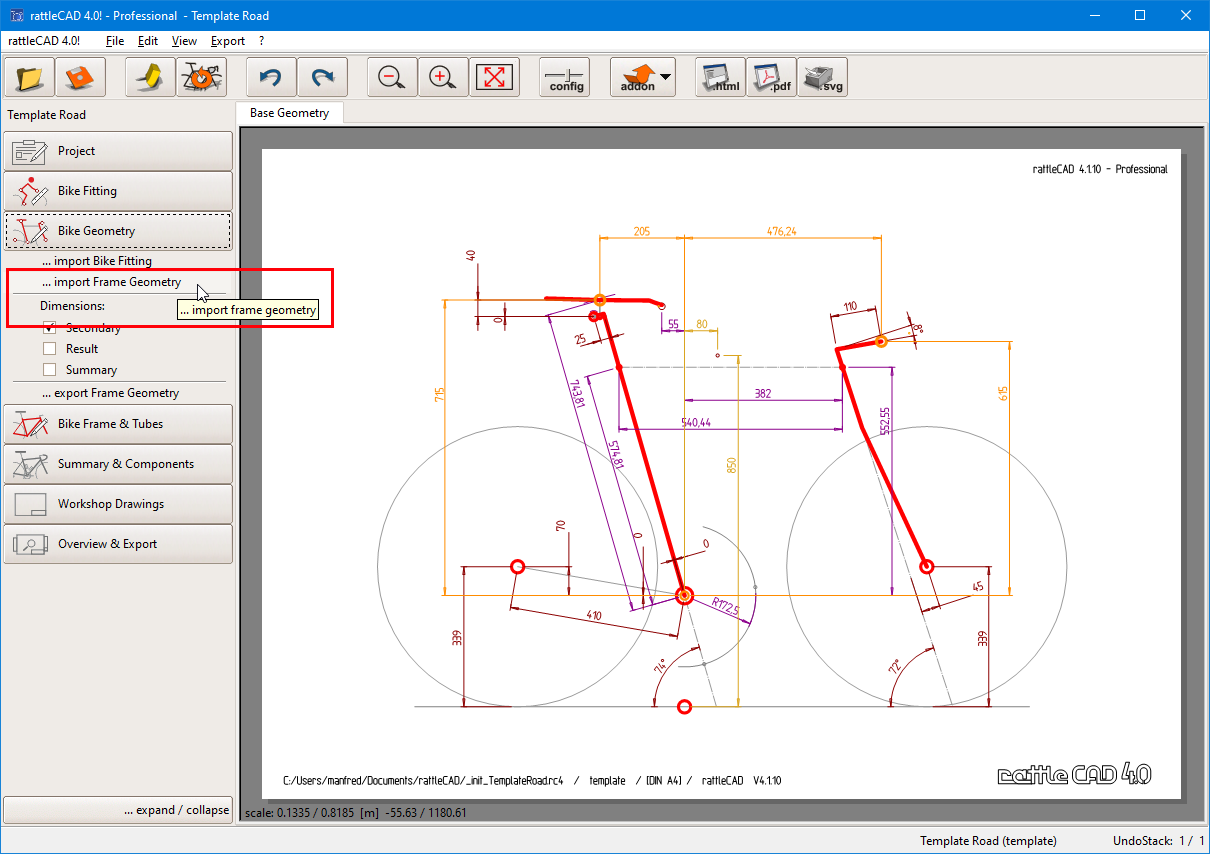Click the scale status bar text
1210x854 pixels.
click(356, 812)
